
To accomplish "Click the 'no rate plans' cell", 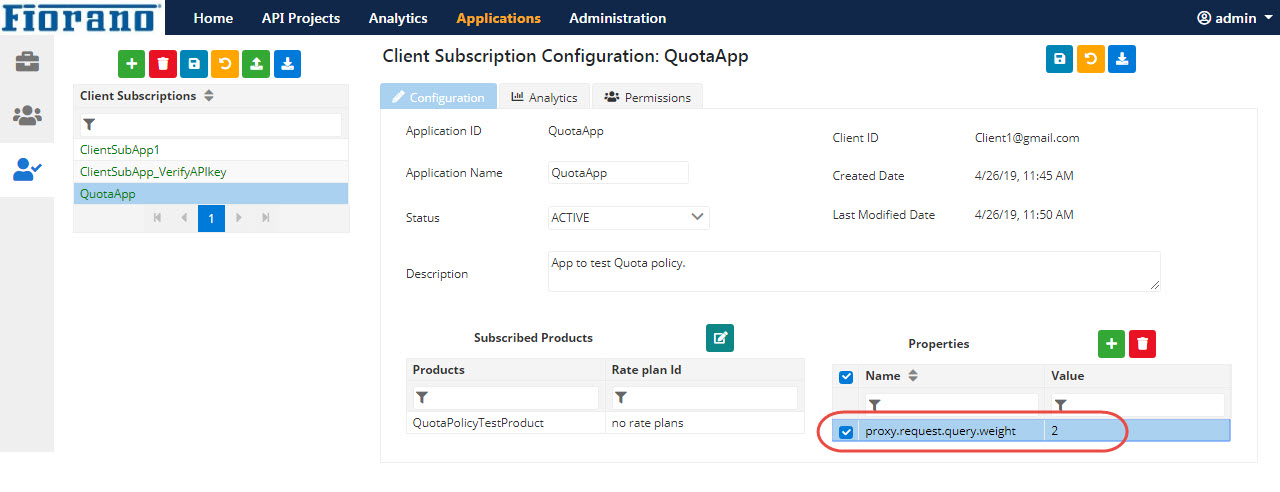I will click(x=704, y=423).
